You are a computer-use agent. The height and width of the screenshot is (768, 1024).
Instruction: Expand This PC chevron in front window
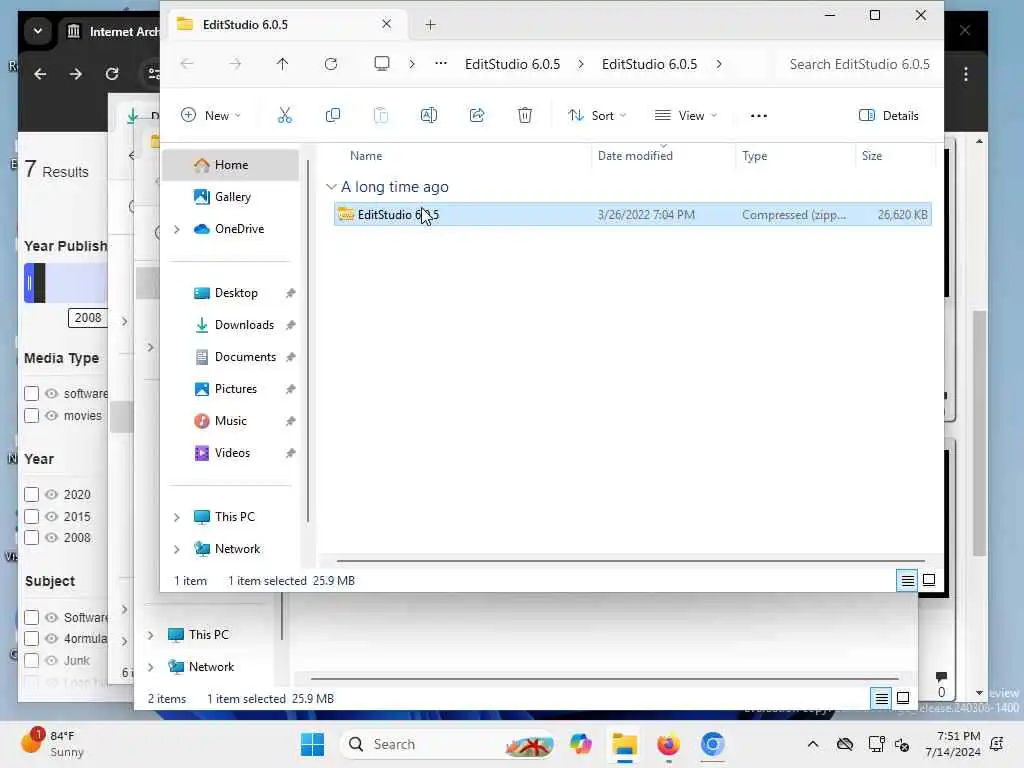click(176, 517)
